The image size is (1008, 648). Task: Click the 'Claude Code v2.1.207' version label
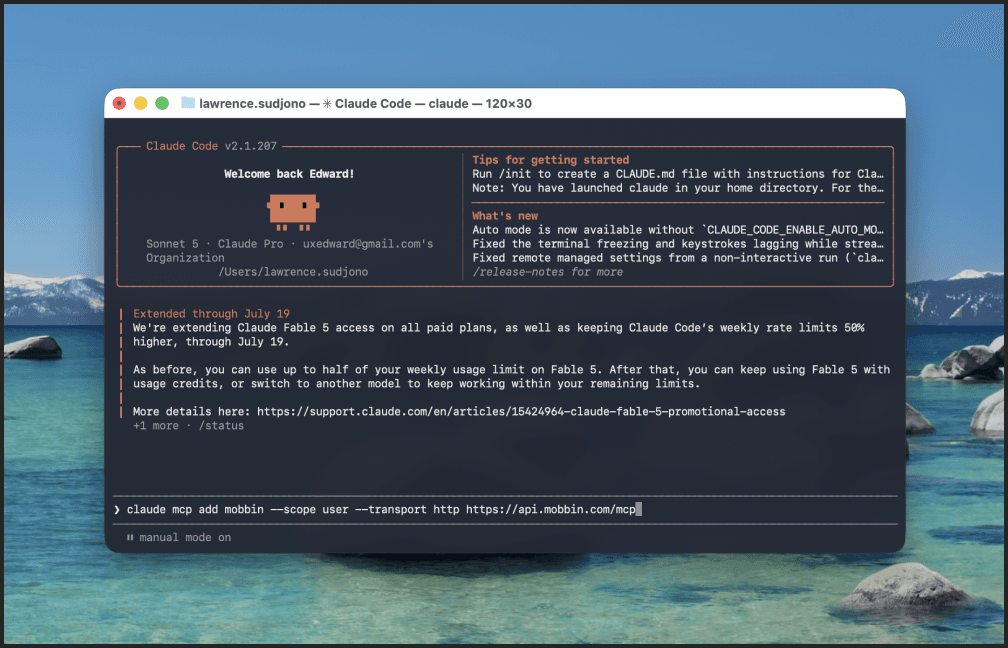tap(211, 146)
